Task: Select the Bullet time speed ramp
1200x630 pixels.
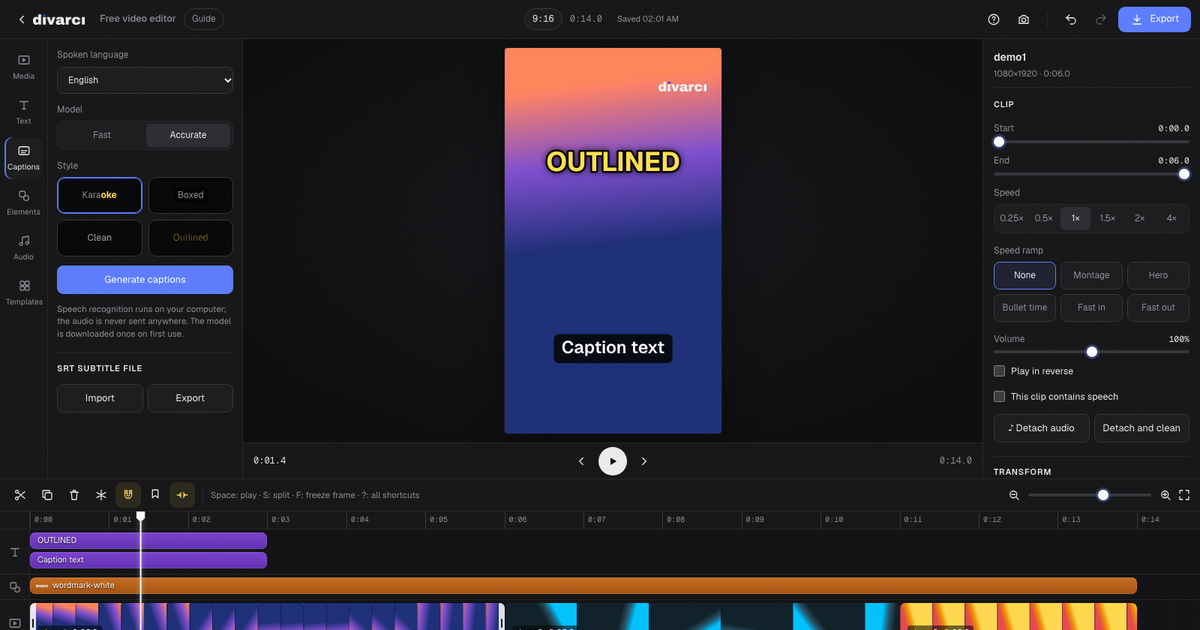Action: coord(1025,307)
